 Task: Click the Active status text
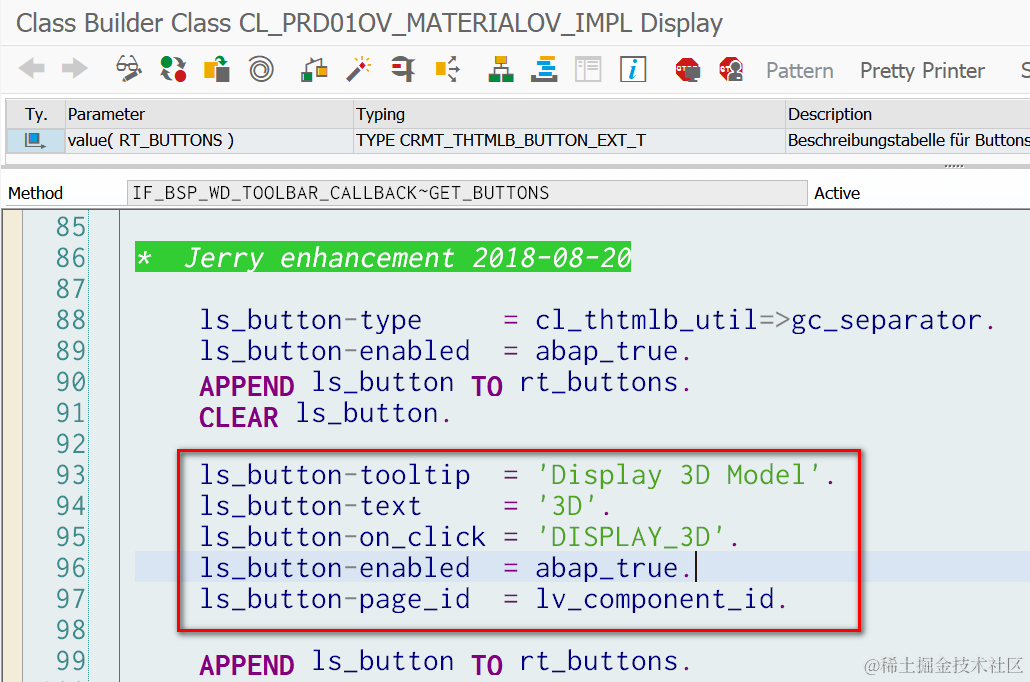pyautogui.click(x=837, y=193)
